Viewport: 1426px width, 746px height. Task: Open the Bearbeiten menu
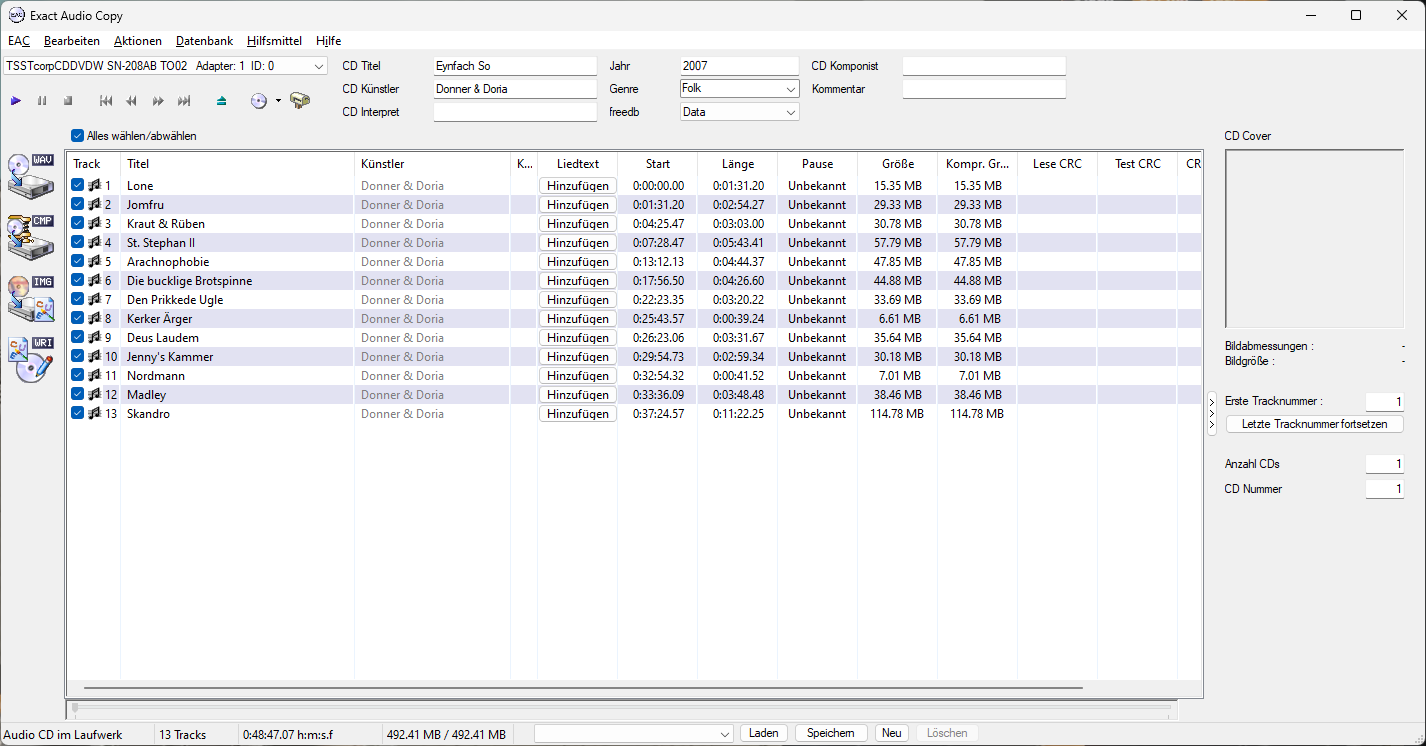pyautogui.click(x=72, y=41)
